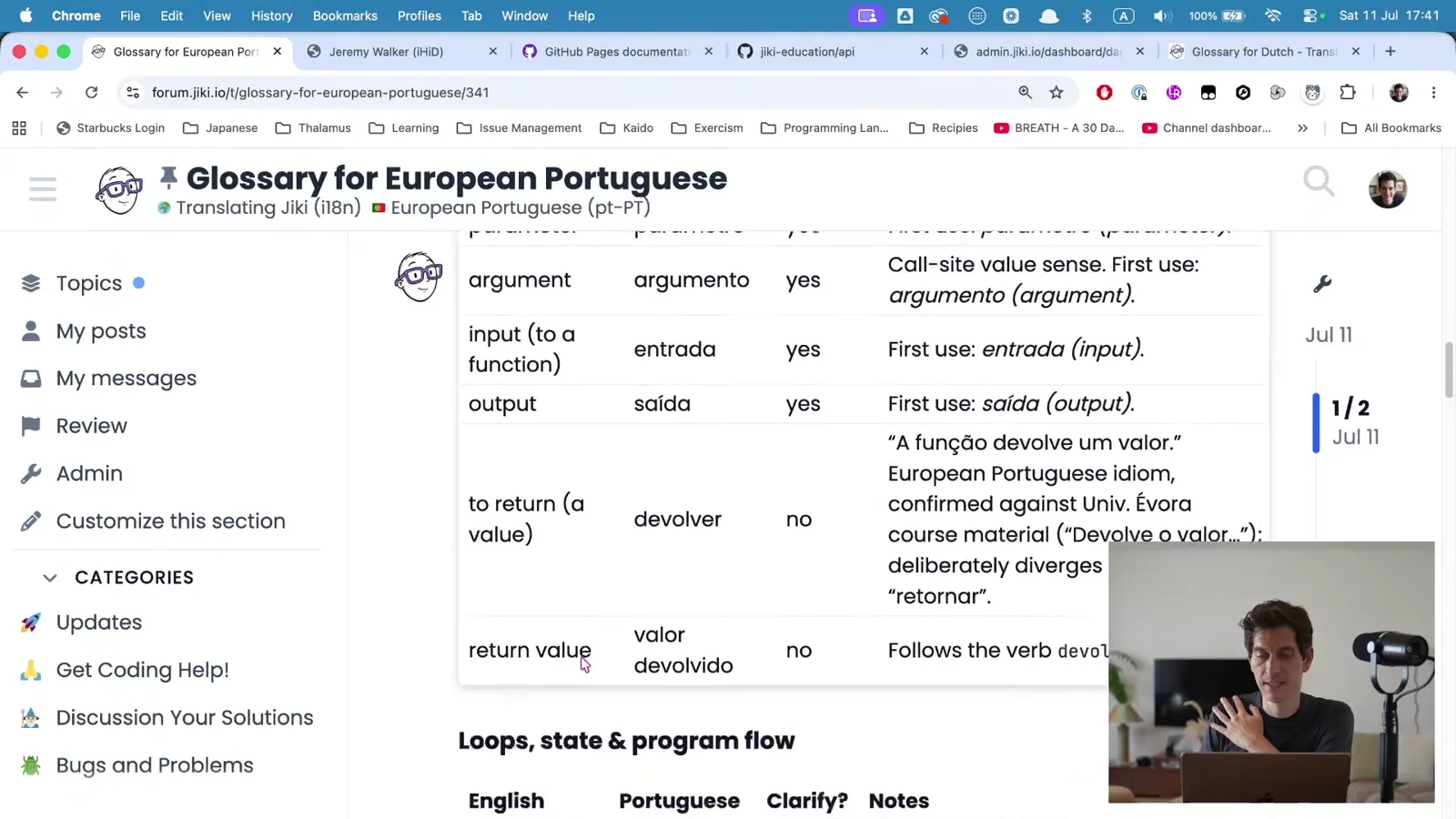Open the Exercism bookmarks folder
The height and width of the screenshot is (819, 1456).
(x=707, y=128)
